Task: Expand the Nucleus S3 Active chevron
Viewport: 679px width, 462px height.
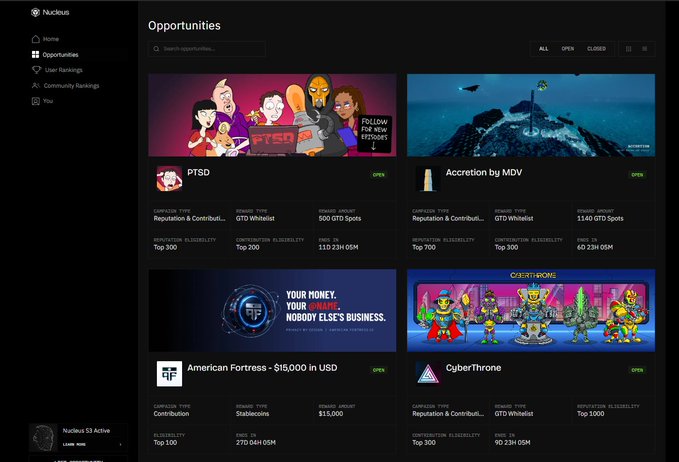Action: pos(120,445)
